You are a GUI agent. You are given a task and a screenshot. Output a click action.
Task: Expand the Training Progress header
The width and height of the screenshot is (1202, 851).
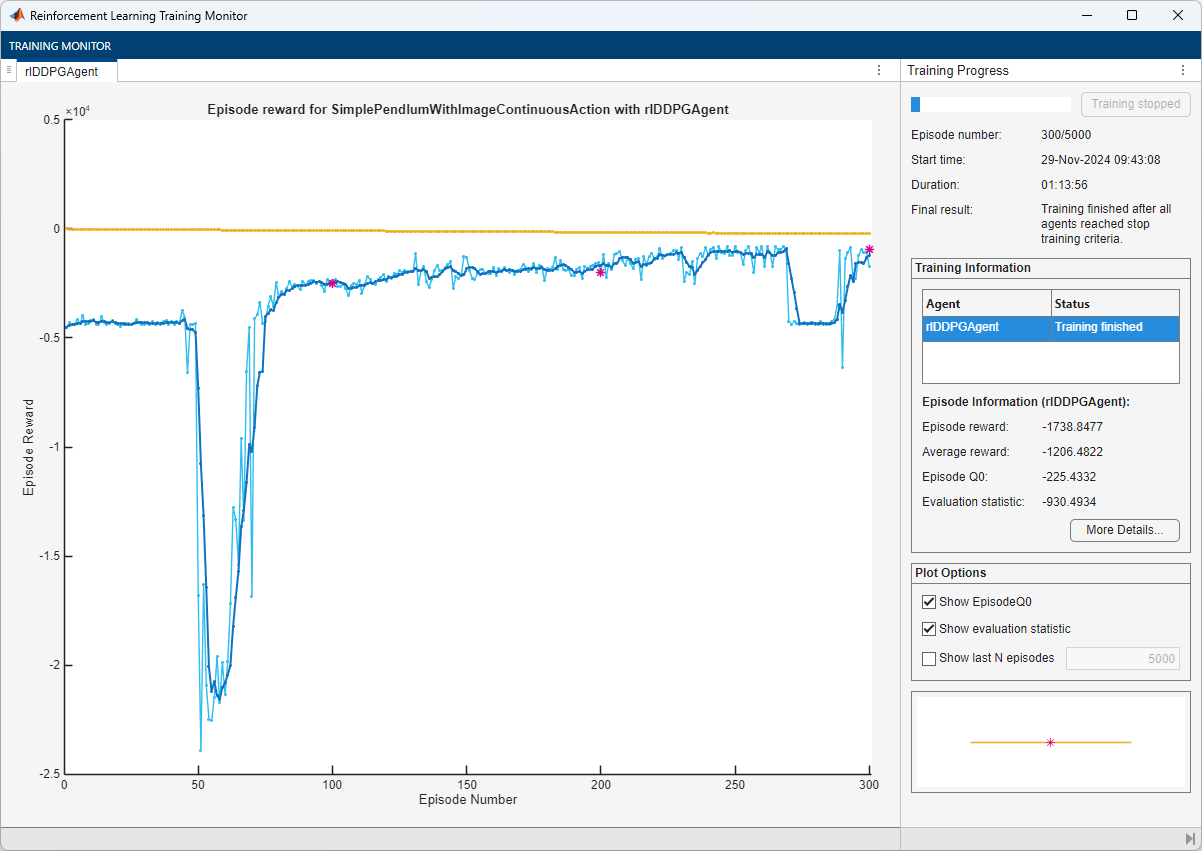click(x=950, y=70)
